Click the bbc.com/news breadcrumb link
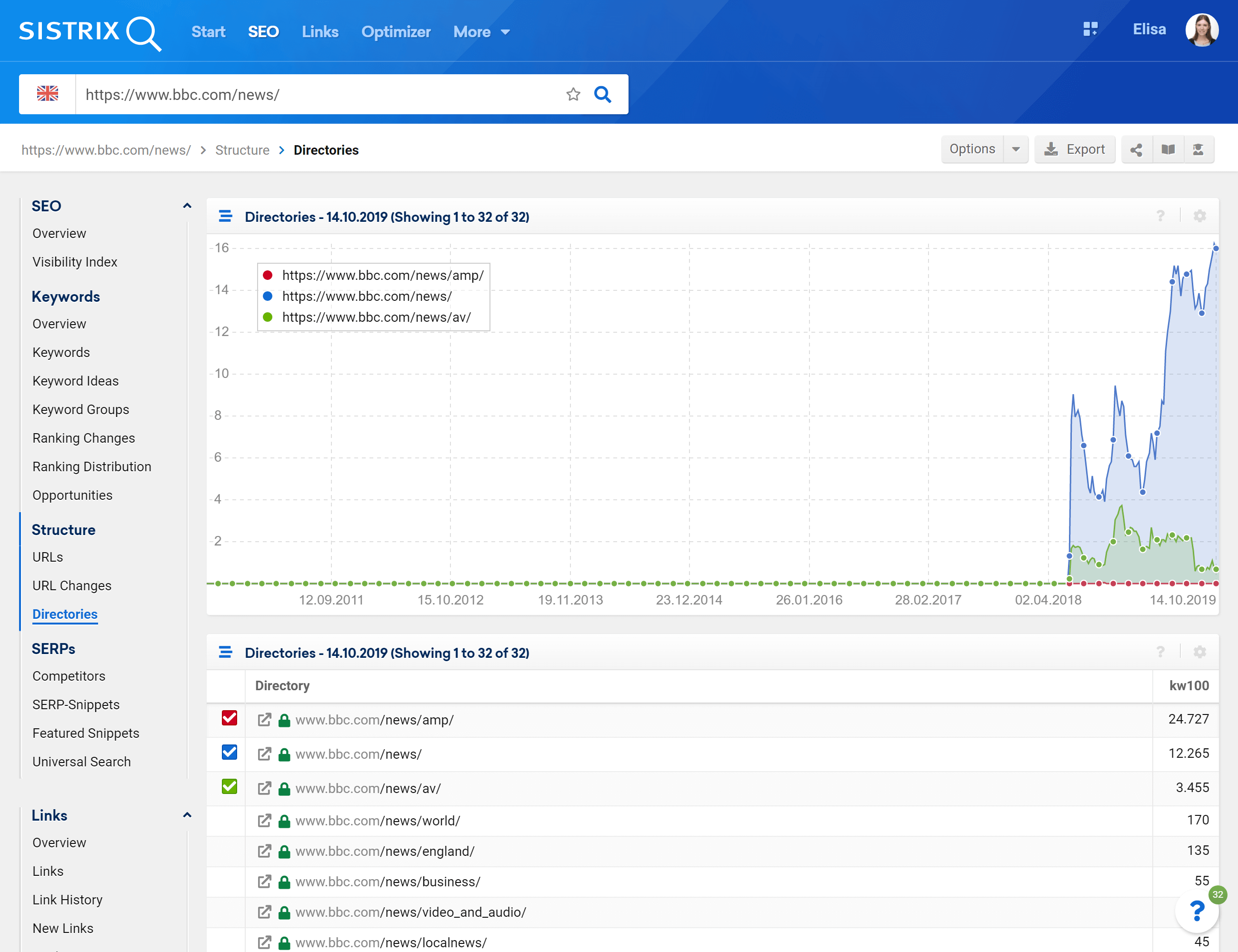This screenshot has height=952, width=1238. [106, 150]
